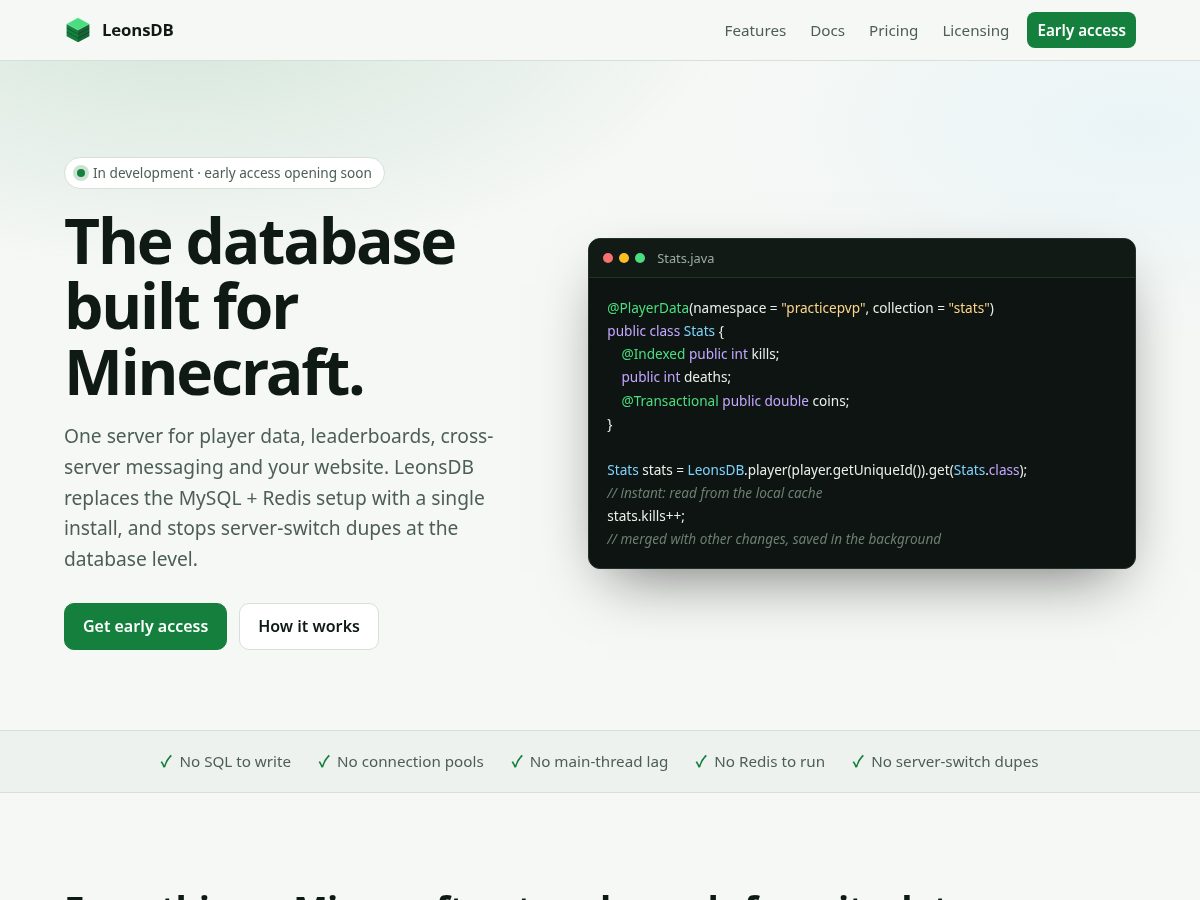Click the 'No server-switch dupes' text

click(955, 762)
